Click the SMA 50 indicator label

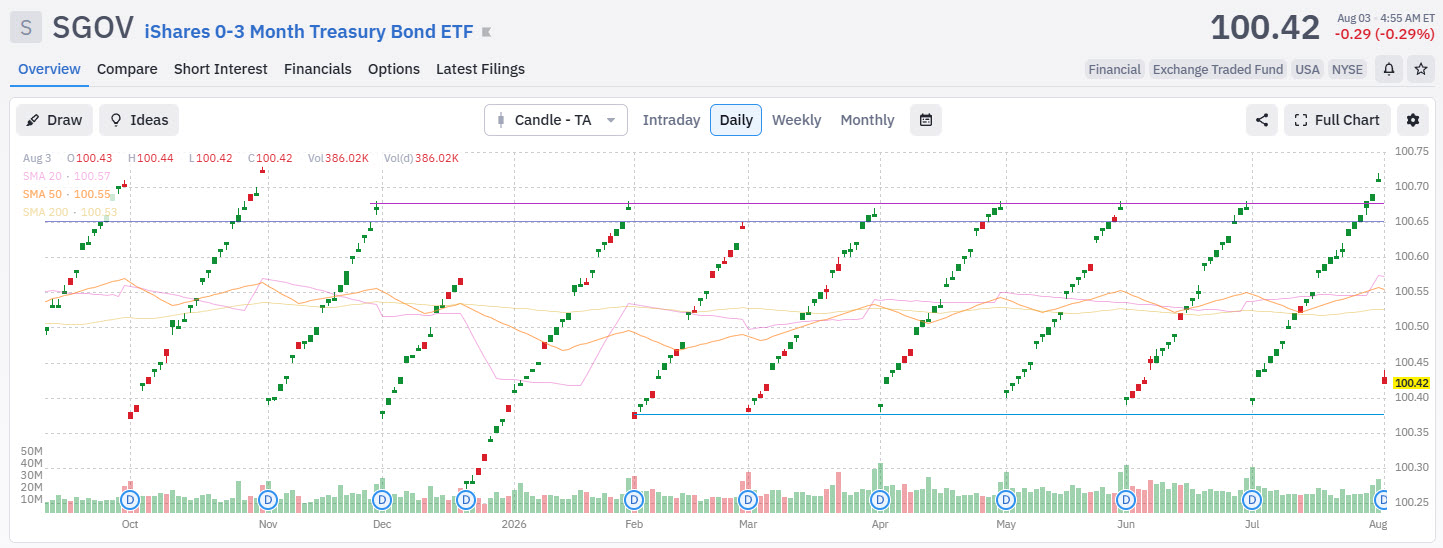click(x=66, y=194)
